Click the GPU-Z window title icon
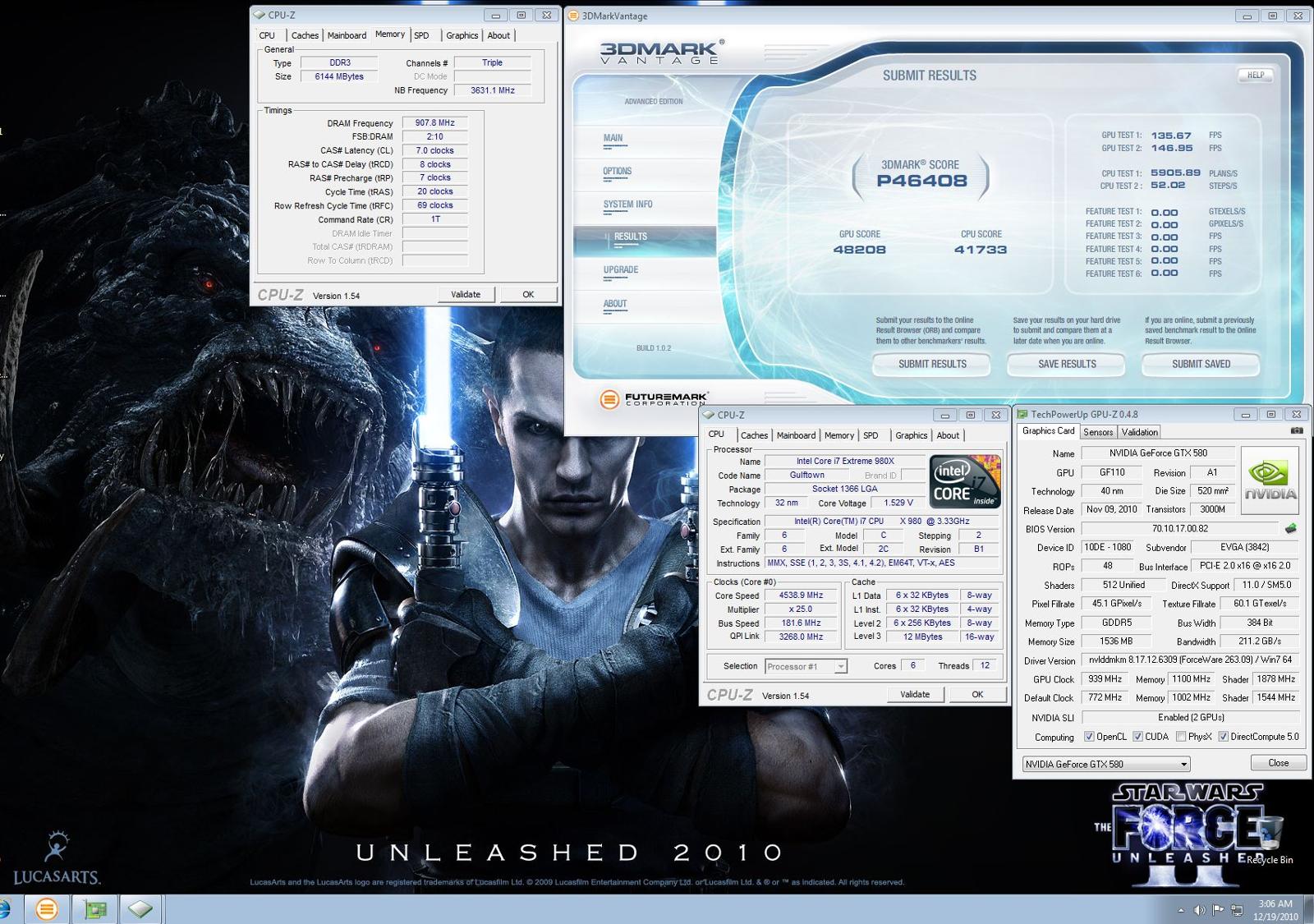Screen dimensions: 1314x924 (x=1022, y=414)
